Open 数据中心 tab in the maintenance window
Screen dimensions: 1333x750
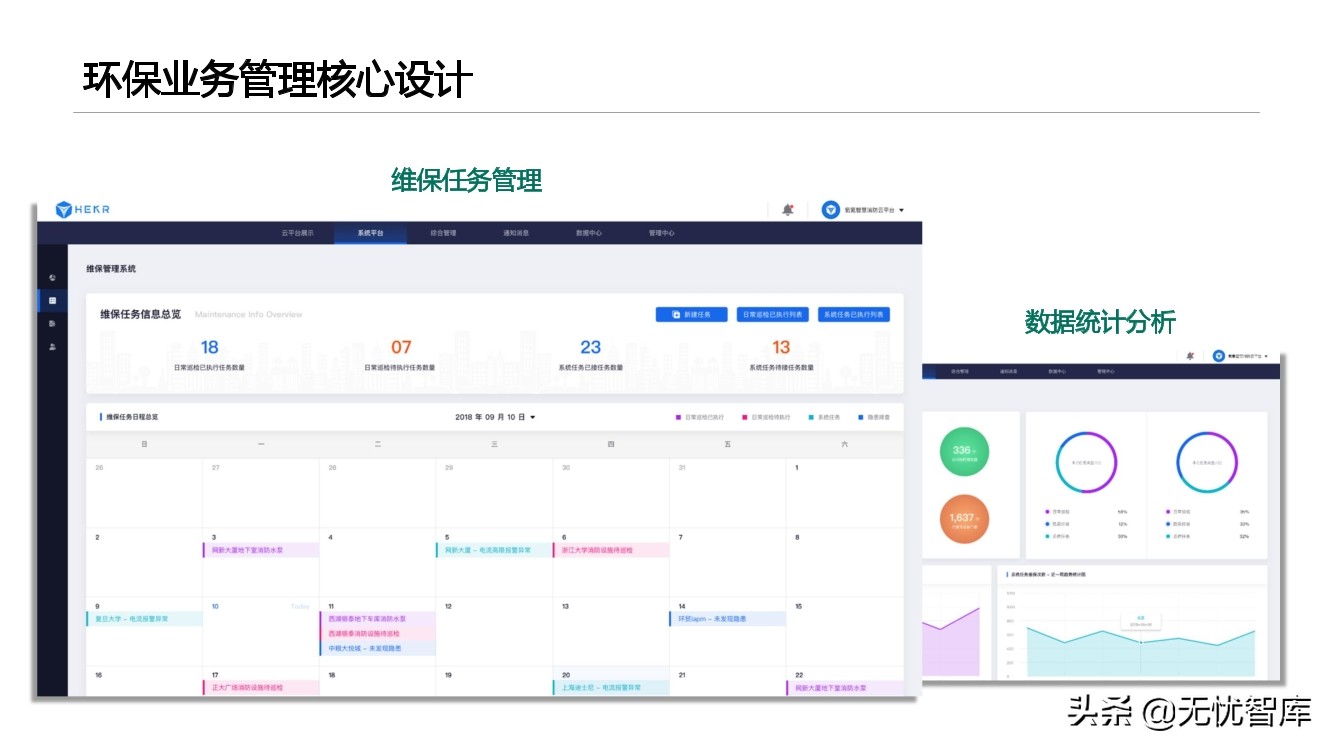tap(589, 233)
